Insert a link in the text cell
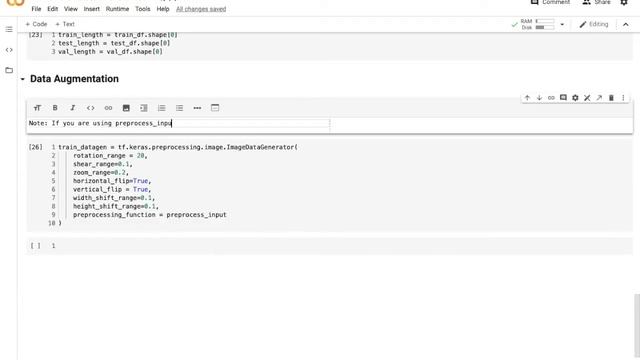 (x=108, y=108)
